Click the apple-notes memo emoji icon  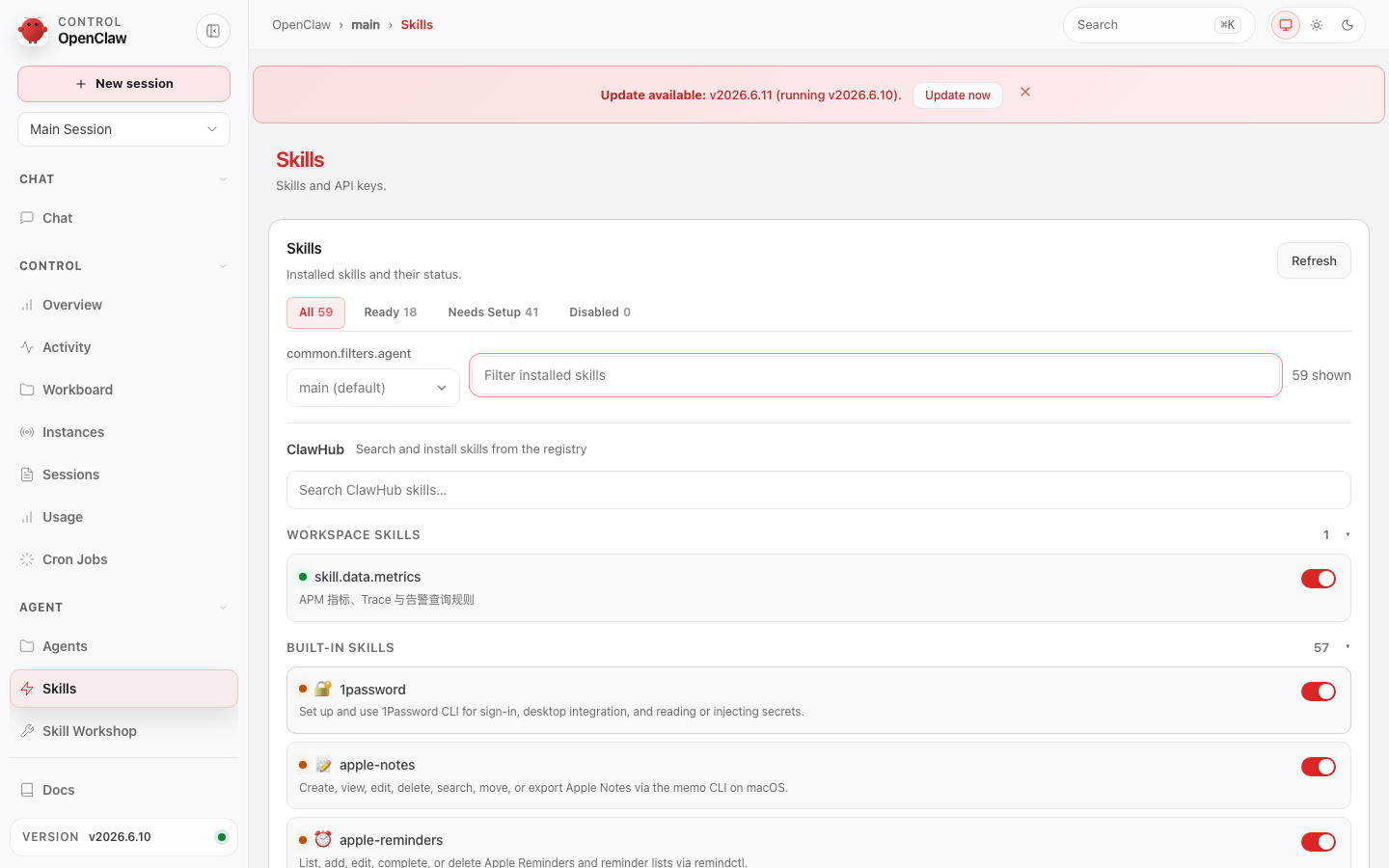point(323,765)
